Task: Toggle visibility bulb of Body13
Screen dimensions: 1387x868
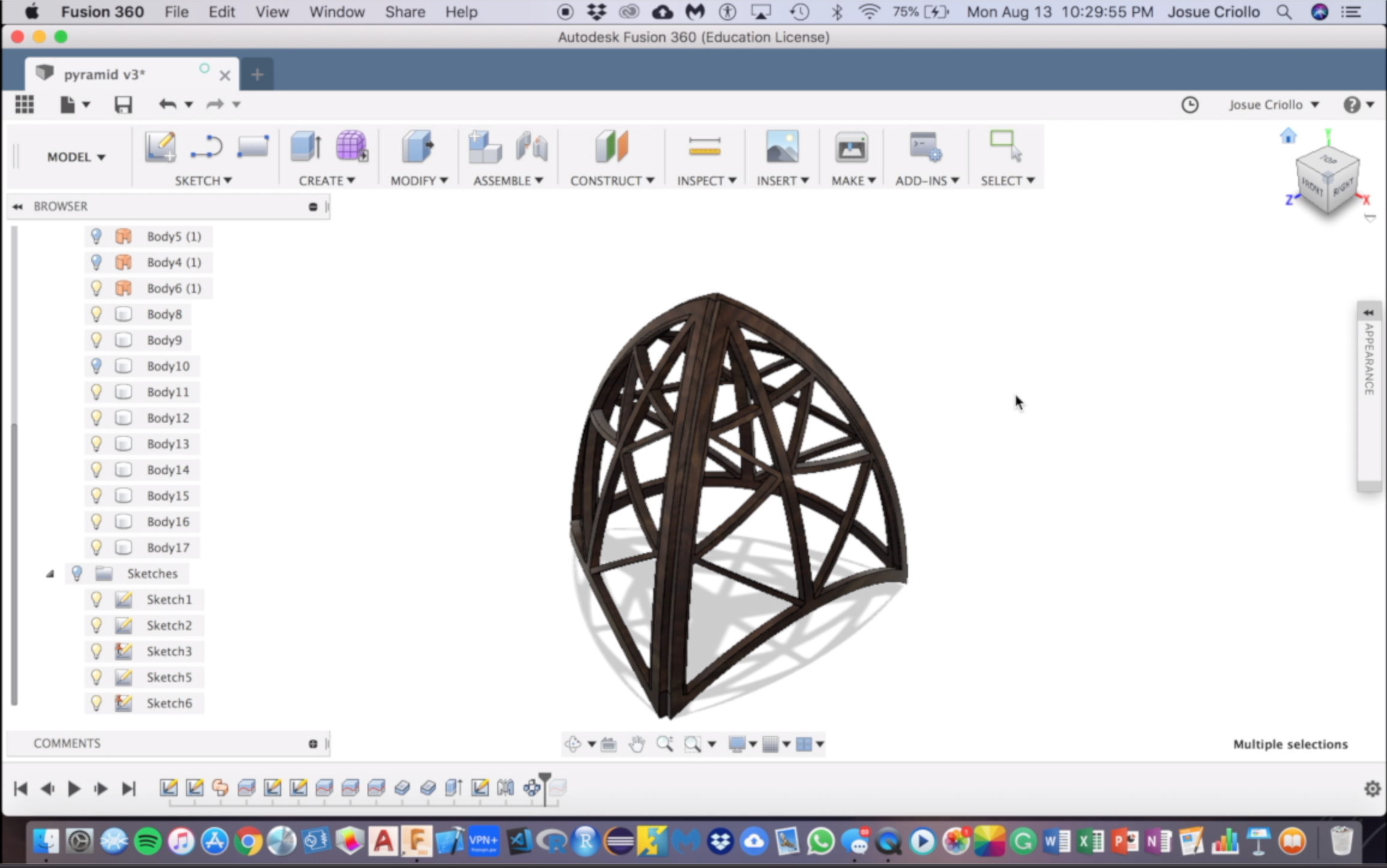Action: tap(96, 444)
